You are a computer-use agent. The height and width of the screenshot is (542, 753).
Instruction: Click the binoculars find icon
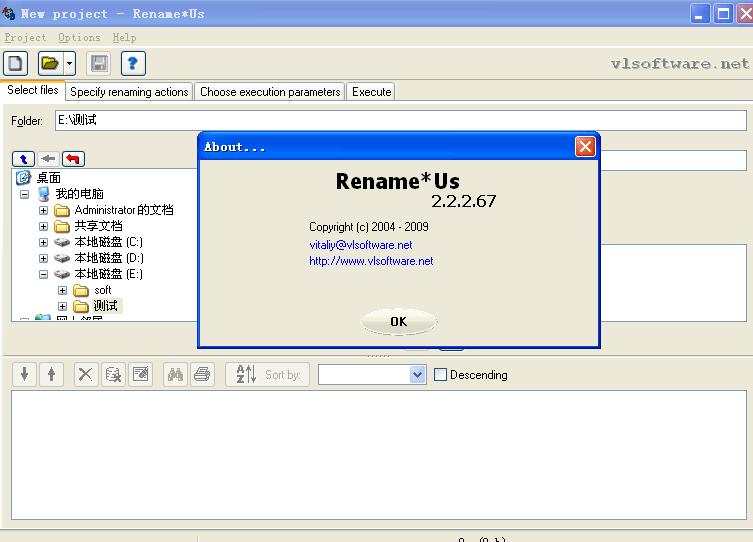(175, 374)
